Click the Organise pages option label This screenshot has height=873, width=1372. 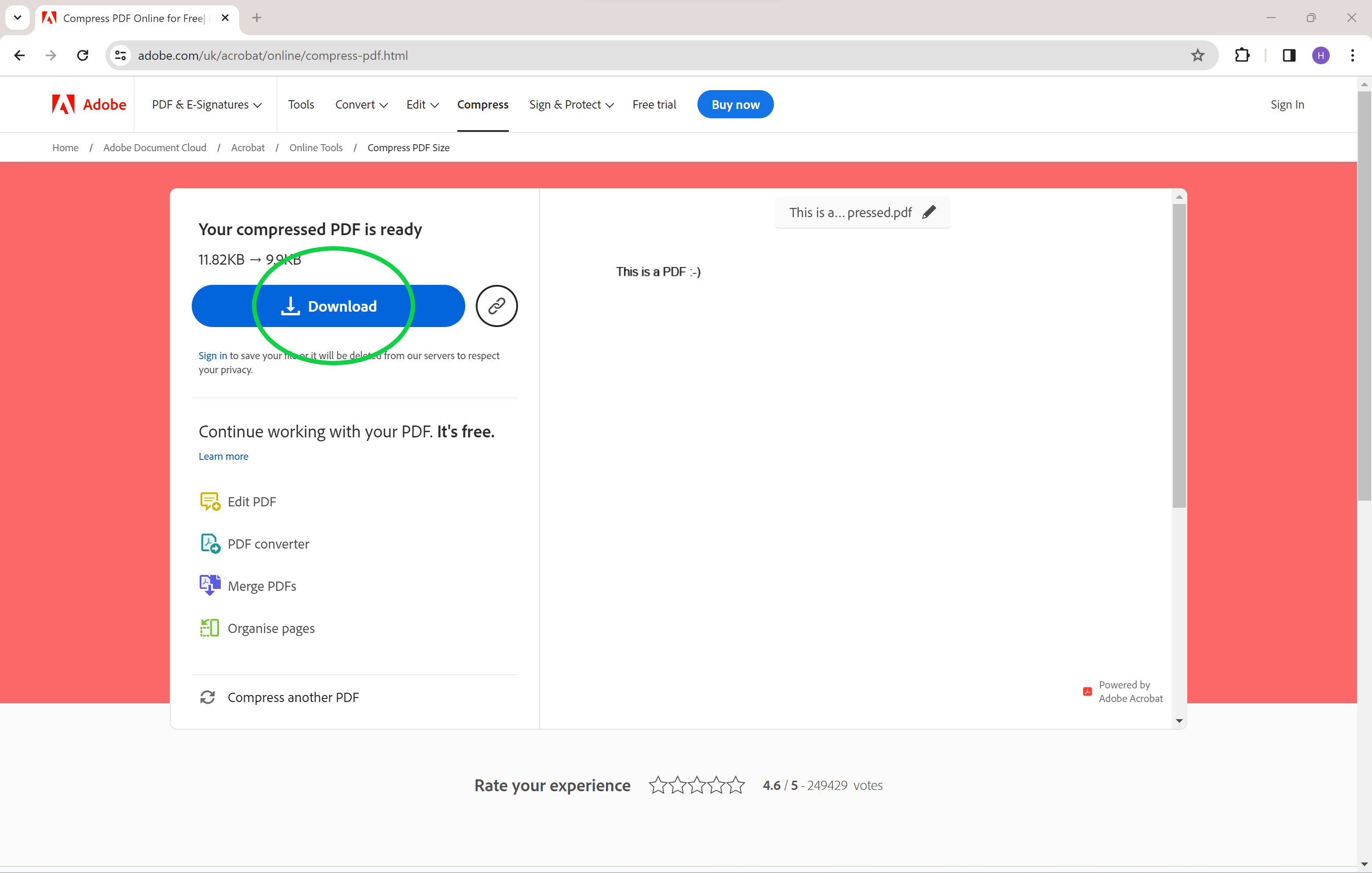click(x=271, y=628)
